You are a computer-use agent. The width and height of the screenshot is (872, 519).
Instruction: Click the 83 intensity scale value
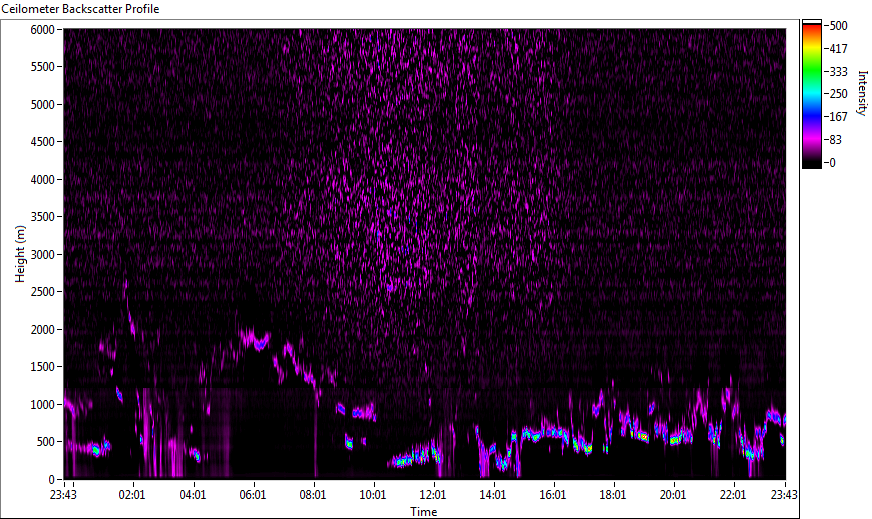click(x=835, y=140)
